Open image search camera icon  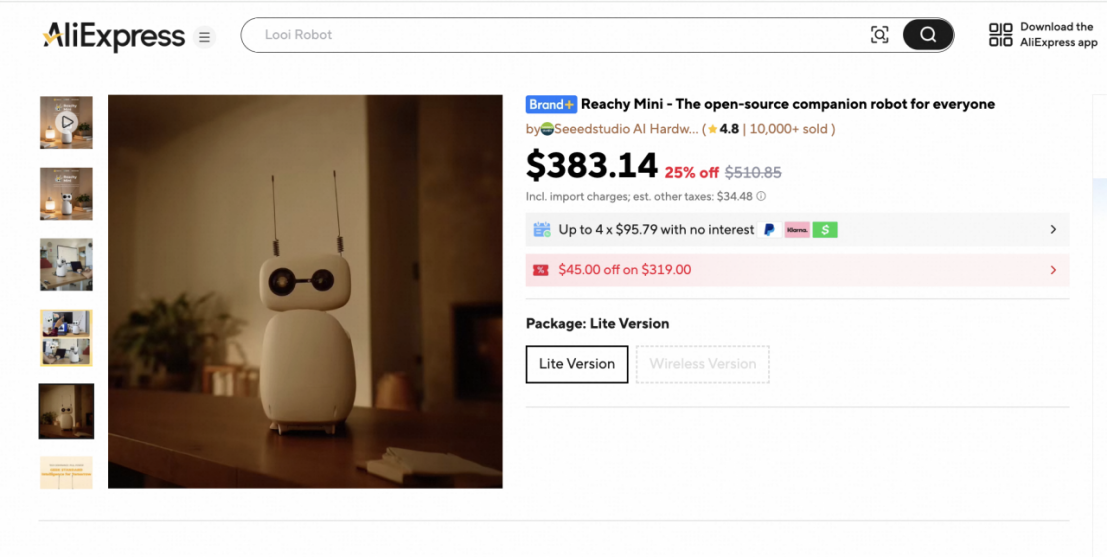coord(879,35)
